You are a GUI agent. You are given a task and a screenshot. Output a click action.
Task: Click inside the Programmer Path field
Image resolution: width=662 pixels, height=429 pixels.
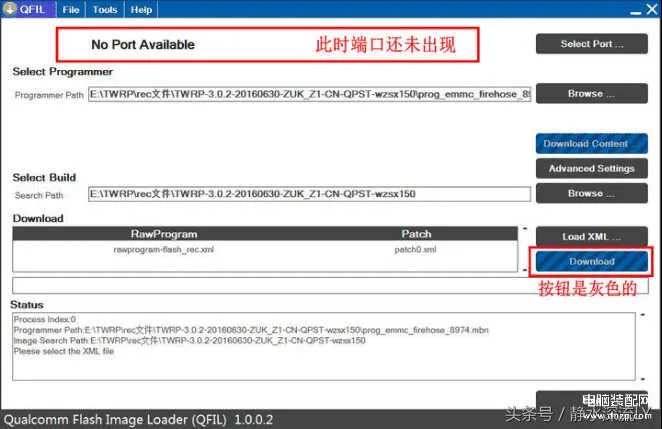pyautogui.click(x=309, y=94)
